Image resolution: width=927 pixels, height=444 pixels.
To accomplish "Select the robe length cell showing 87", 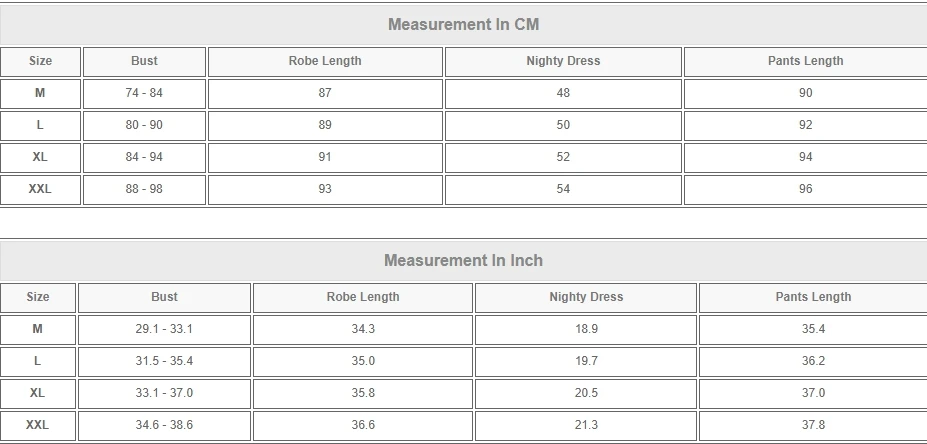I will point(325,93).
